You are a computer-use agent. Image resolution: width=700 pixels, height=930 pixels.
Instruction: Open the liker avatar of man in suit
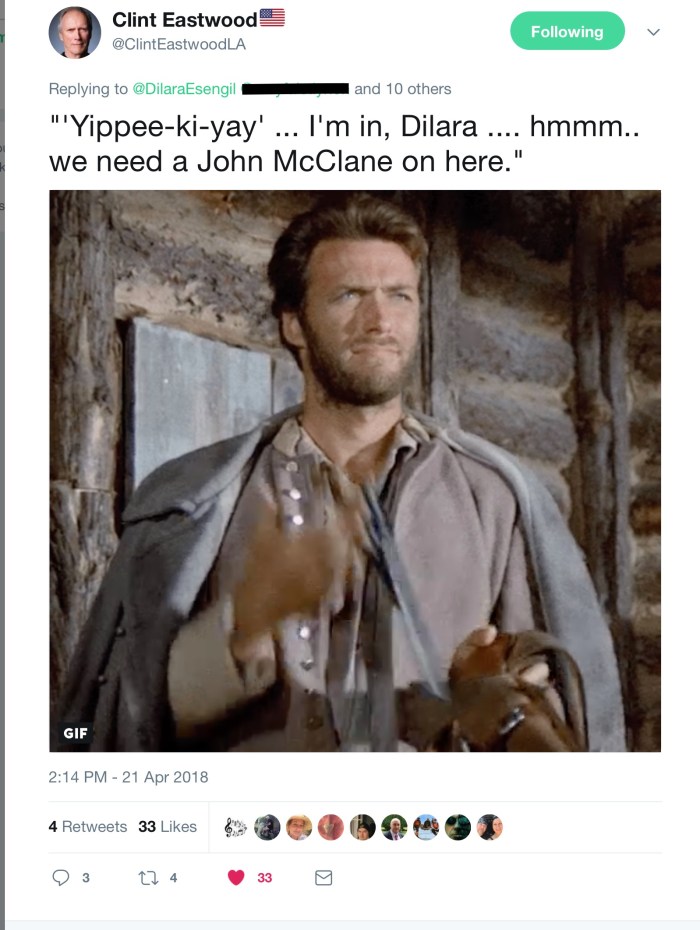pos(394,827)
